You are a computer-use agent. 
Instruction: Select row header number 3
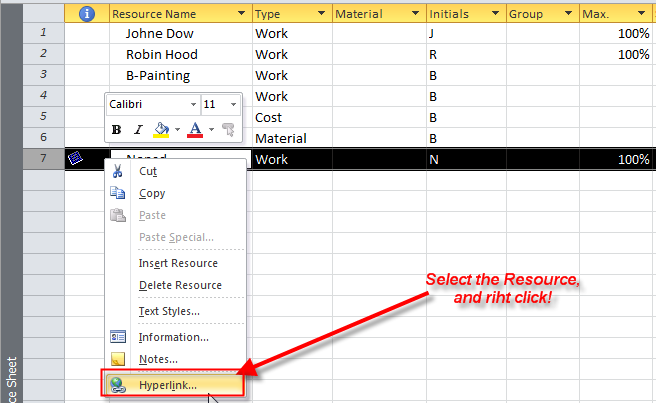[x=43, y=75]
